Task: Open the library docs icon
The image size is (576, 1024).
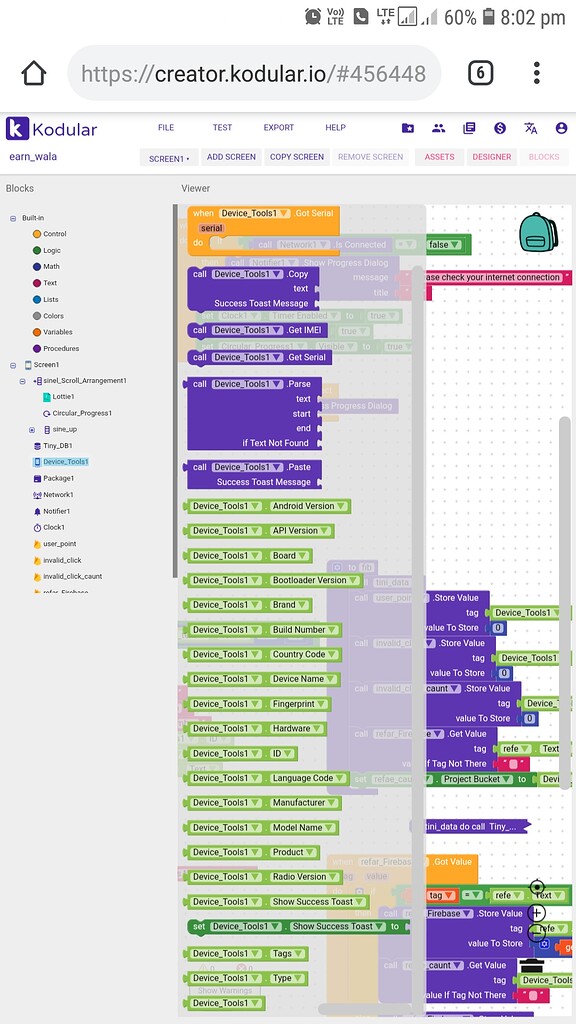Action: (469, 128)
